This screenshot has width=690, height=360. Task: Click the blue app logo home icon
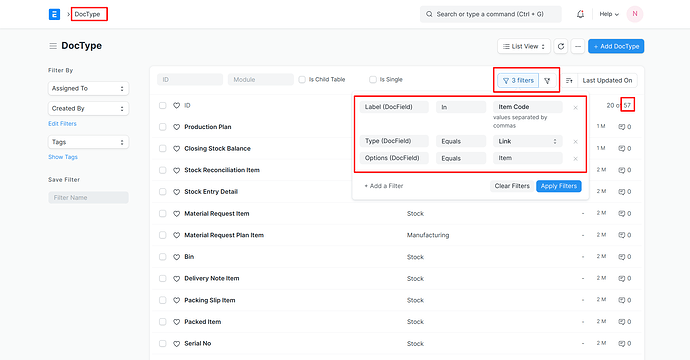[x=54, y=14]
